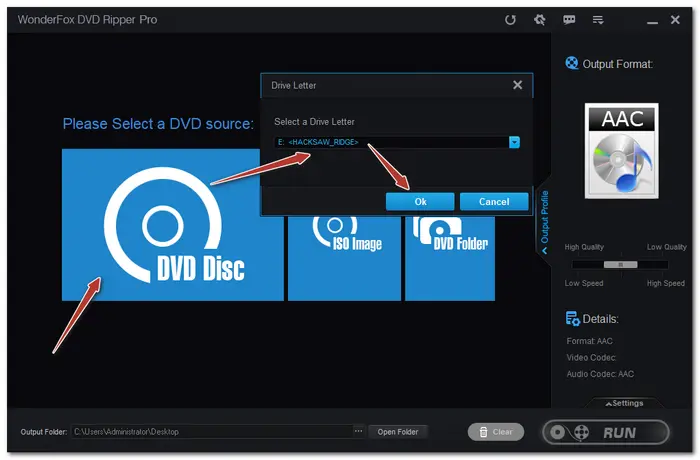
Task: Confirm with the Ok button
Action: 420,202
